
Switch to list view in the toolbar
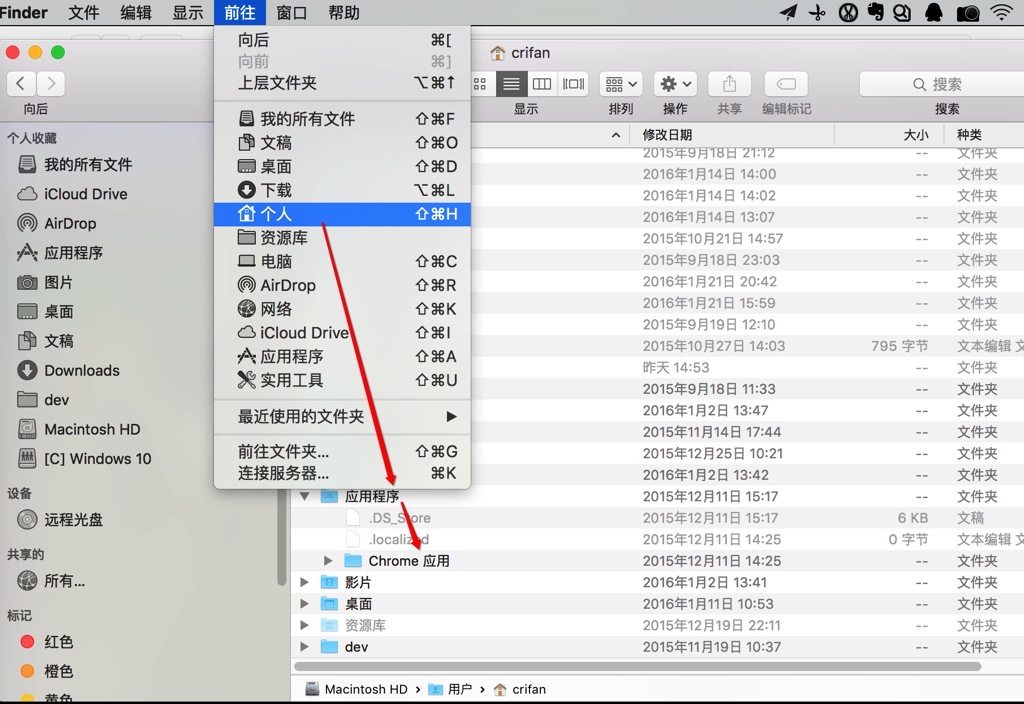pyautogui.click(x=510, y=84)
